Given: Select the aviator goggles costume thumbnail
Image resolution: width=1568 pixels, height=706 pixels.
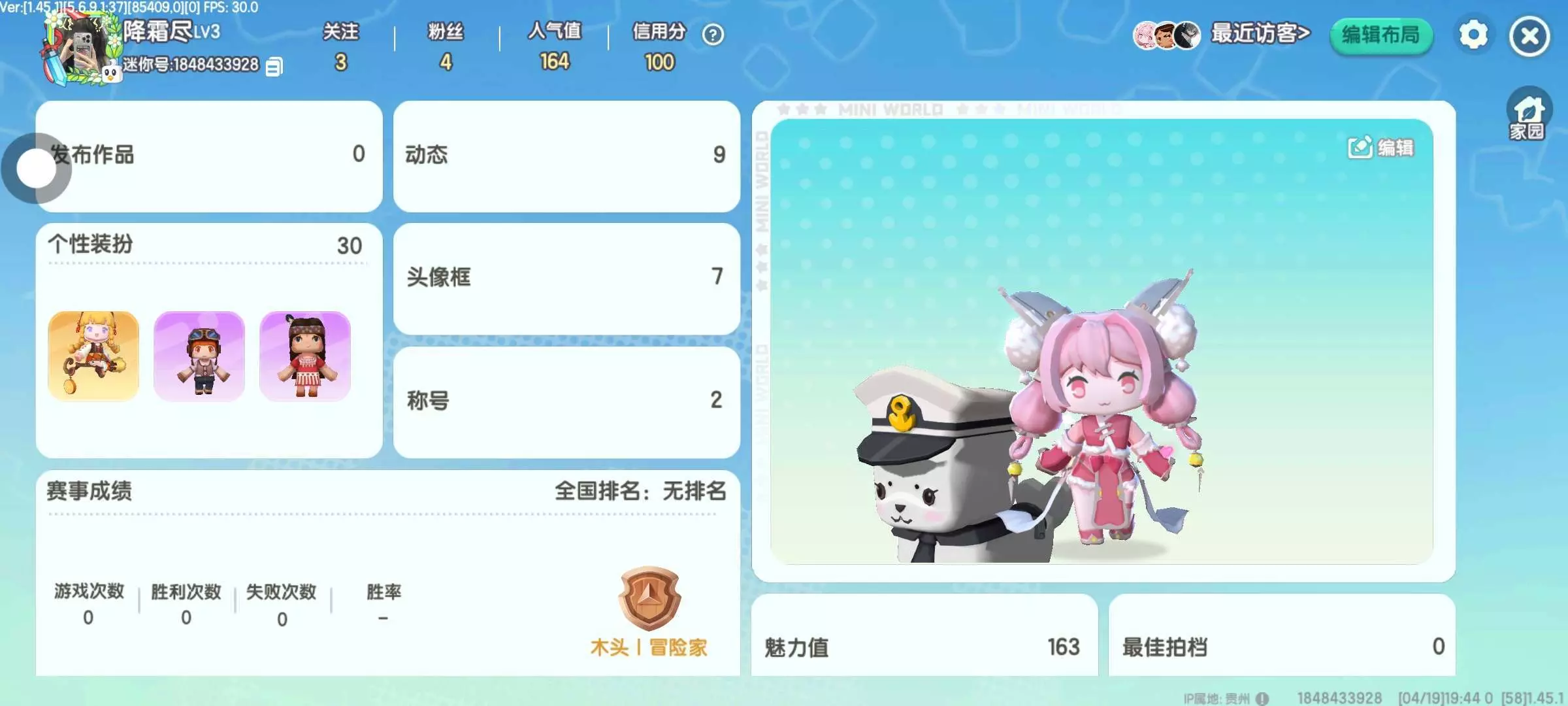Looking at the screenshot, I should pyautogui.click(x=199, y=356).
